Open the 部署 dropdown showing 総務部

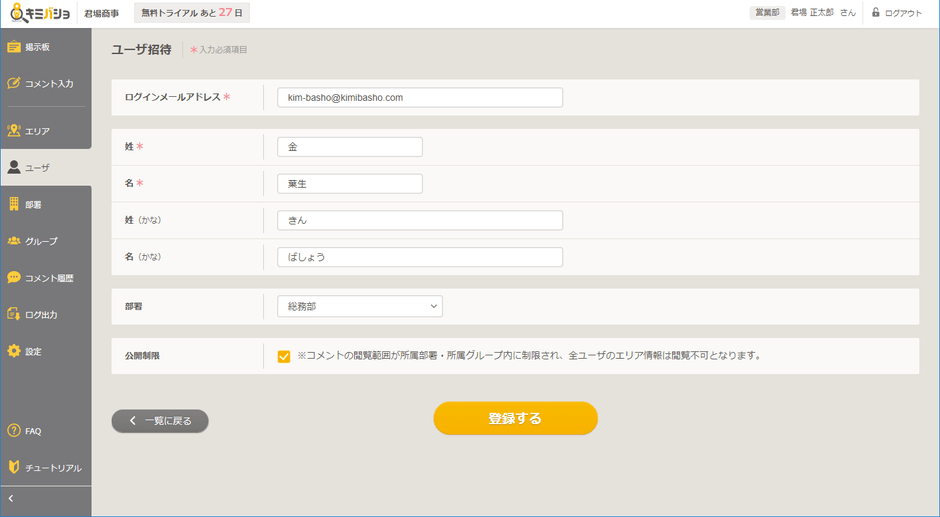(360, 306)
